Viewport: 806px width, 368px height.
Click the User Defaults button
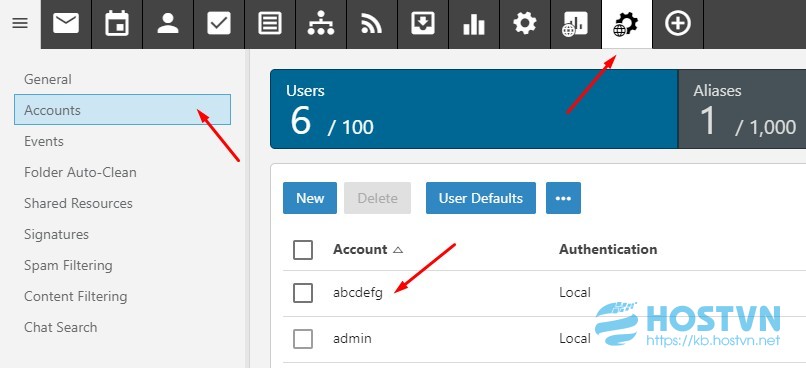(481, 198)
